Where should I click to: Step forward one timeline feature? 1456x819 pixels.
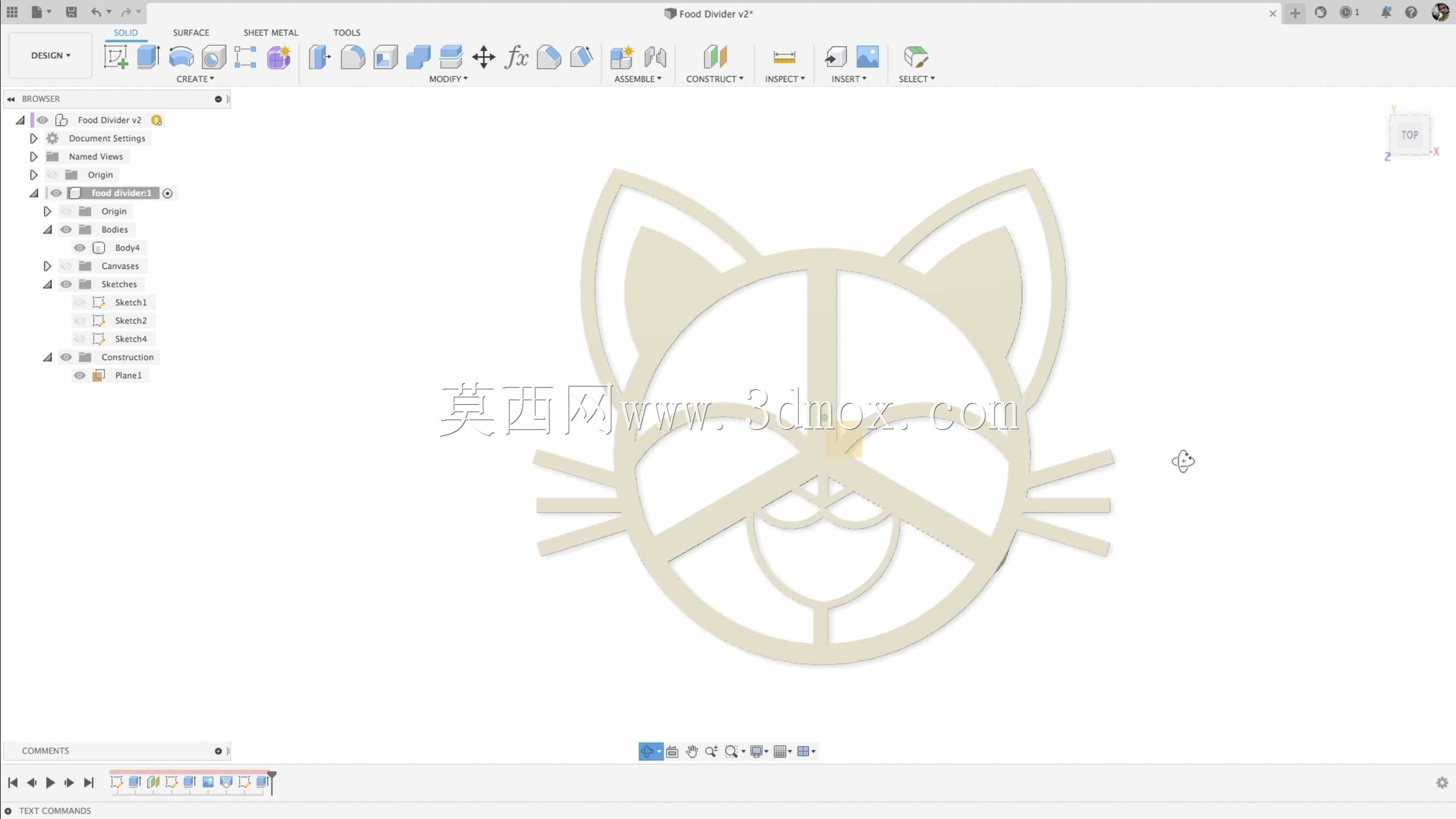click(x=69, y=783)
